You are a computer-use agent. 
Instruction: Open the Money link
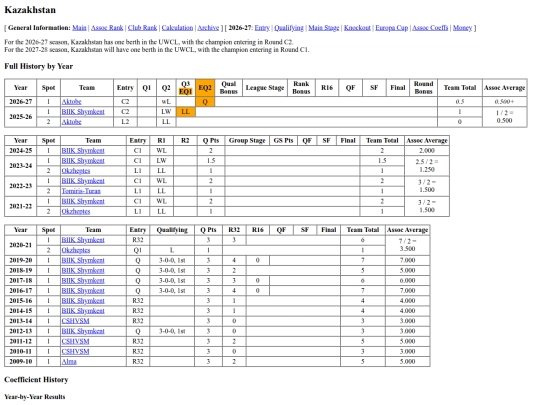[462, 28]
